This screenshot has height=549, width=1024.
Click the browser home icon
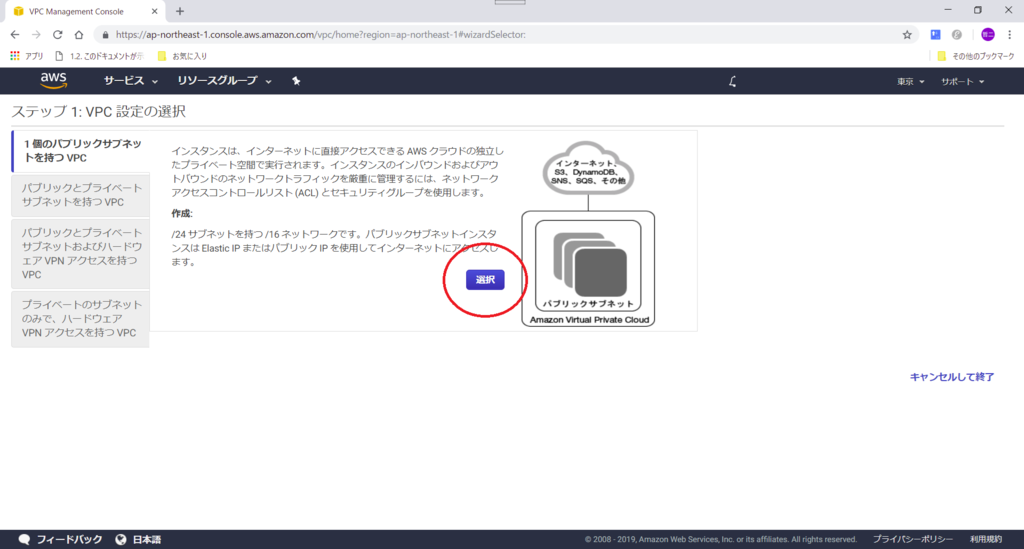79,35
